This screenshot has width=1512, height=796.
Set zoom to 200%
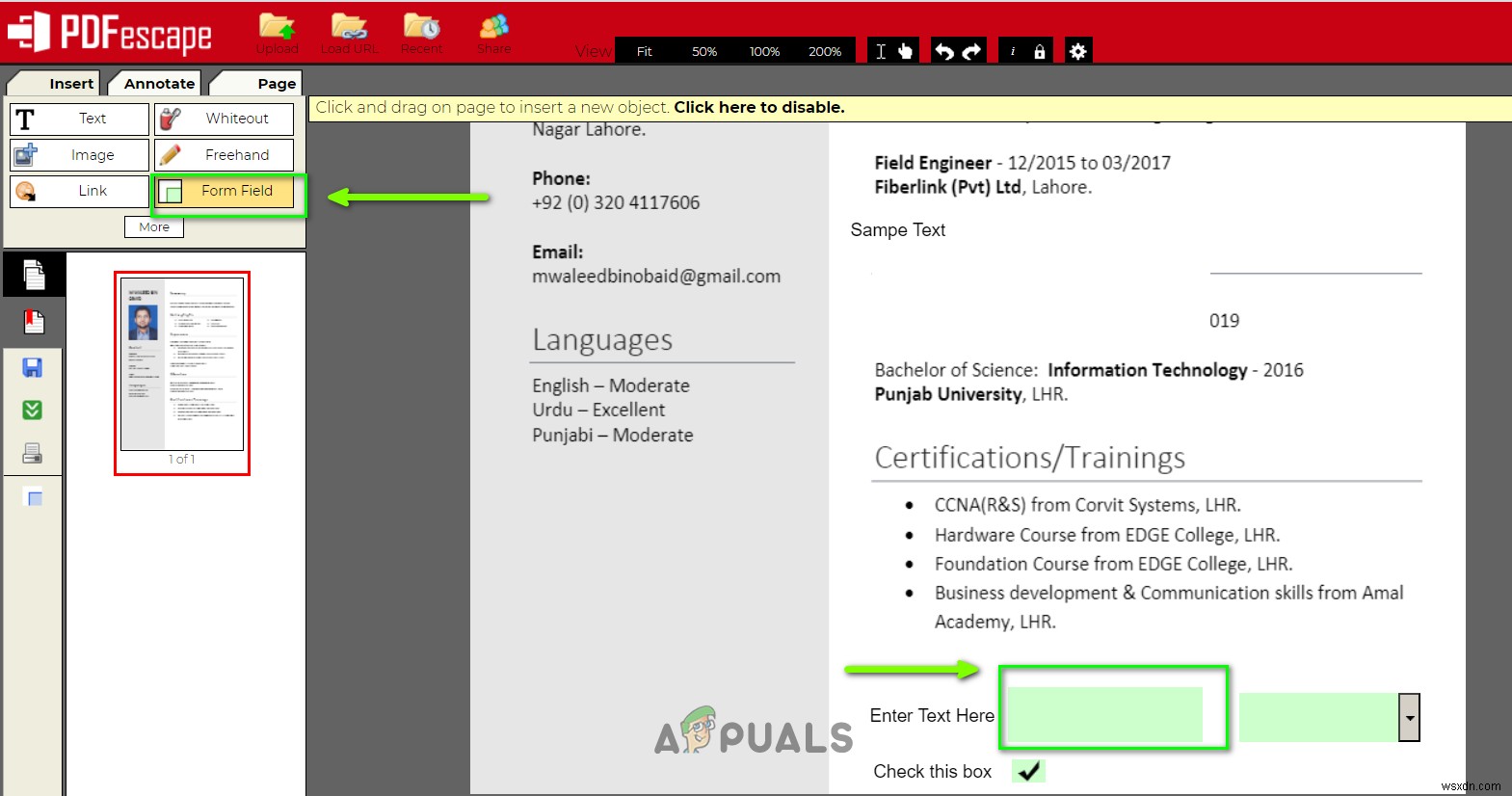tap(824, 51)
